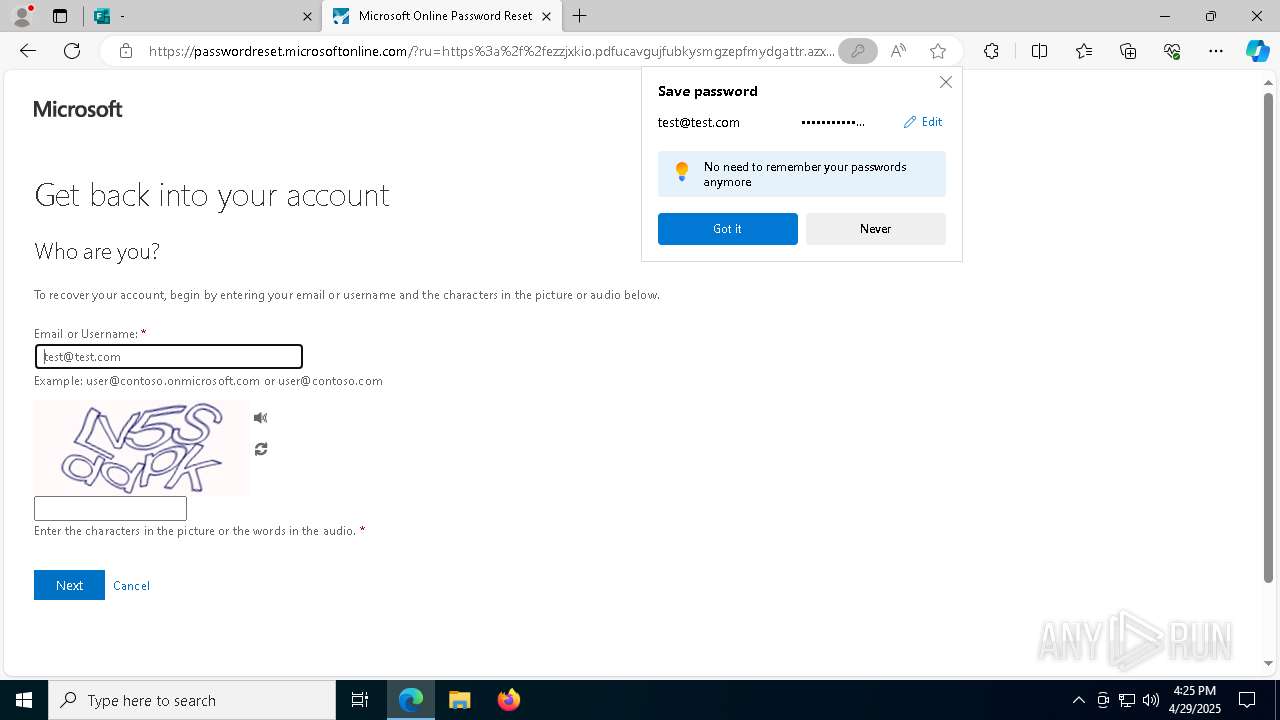Open volume control in tray
The image size is (1280, 720).
coord(1151,700)
